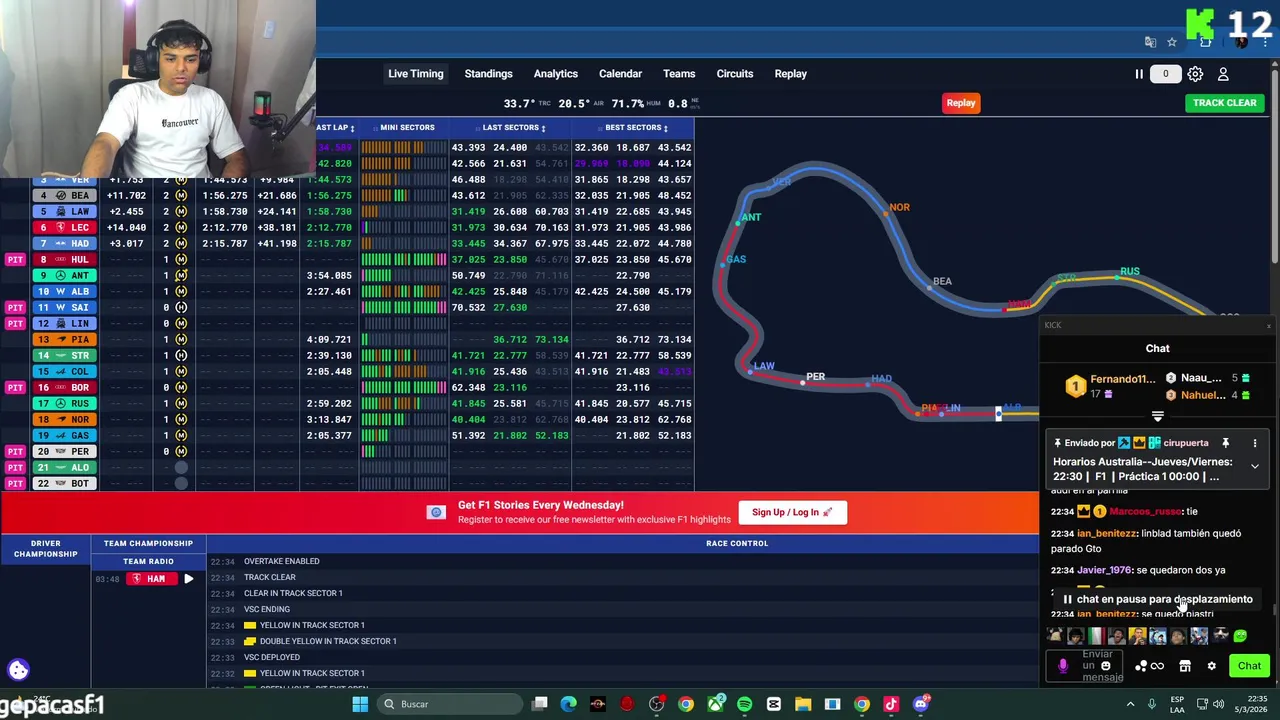1280x720 pixels.
Task: Click the tyre compound icon in RUS row
Action: (x=181, y=404)
